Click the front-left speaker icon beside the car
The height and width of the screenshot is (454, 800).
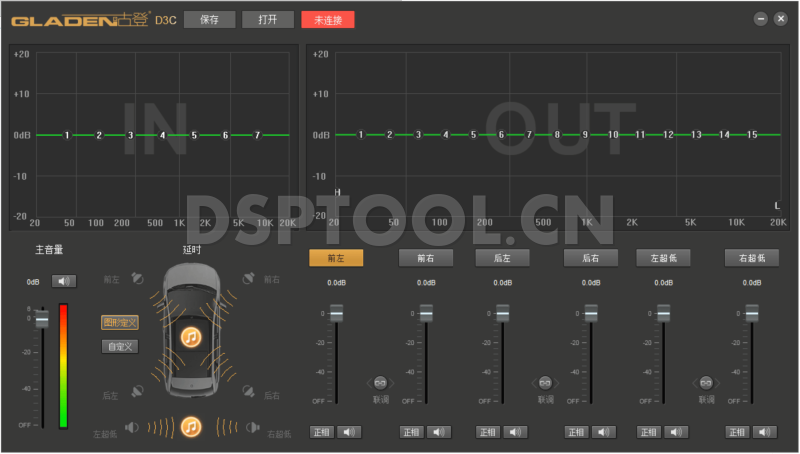(x=138, y=279)
